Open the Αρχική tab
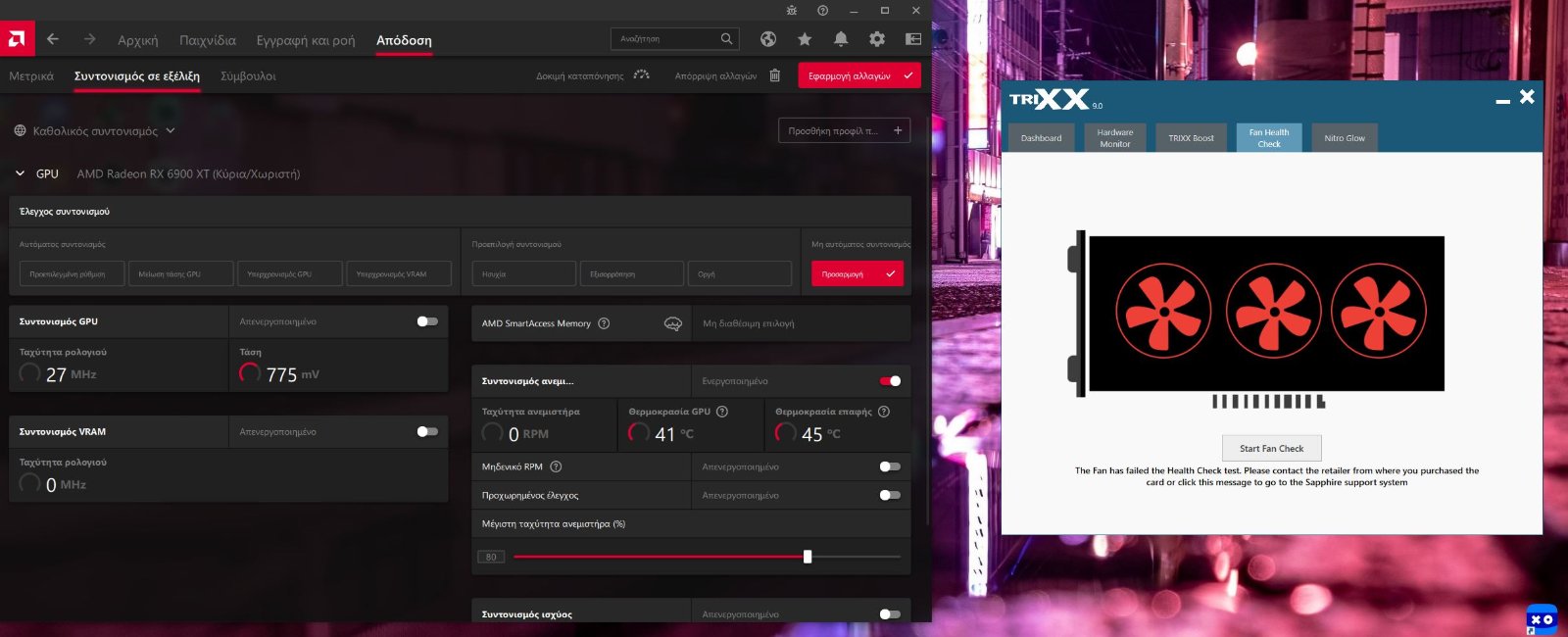 [138, 40]
